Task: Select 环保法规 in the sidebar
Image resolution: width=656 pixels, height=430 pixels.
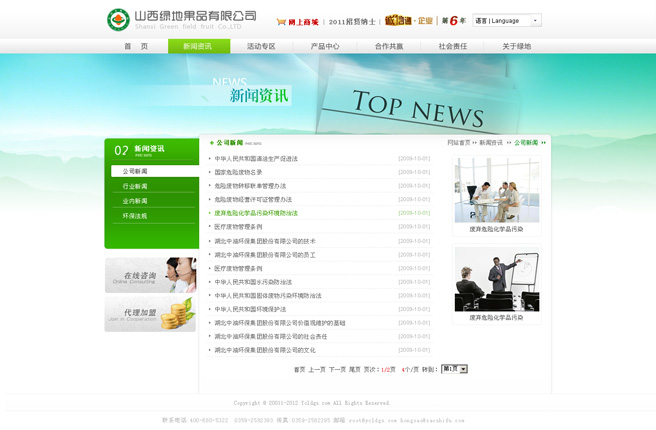Action: tap(135, 216)
